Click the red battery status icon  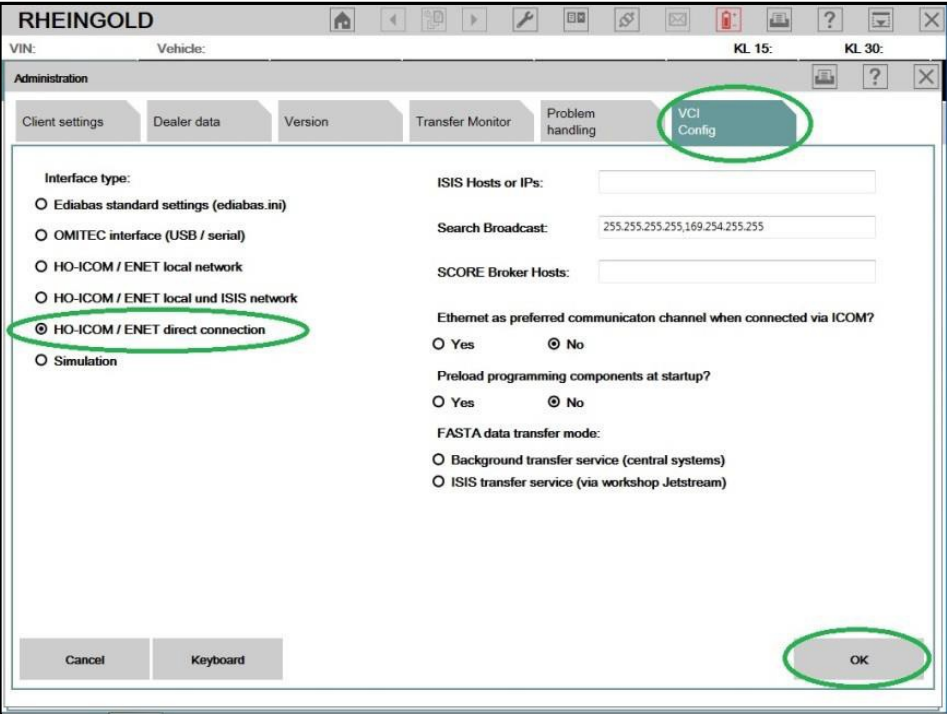tap(728, 20)
